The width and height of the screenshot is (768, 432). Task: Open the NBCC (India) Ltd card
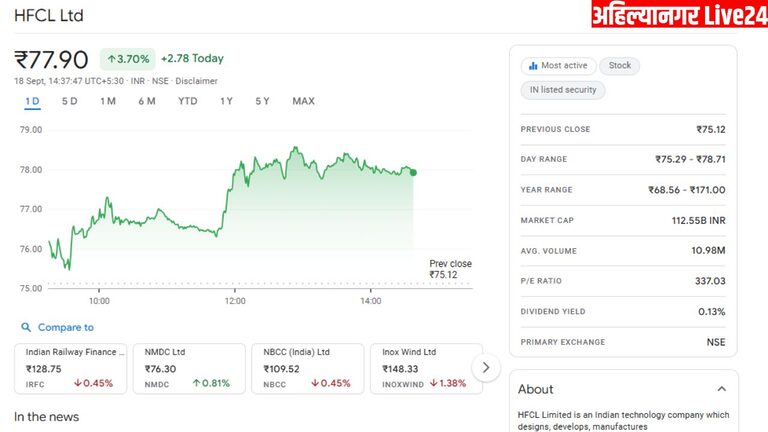click(x=307, y=367)
